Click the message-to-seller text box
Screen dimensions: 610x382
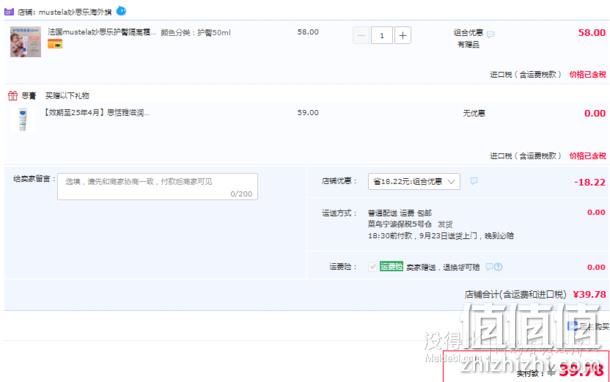point(157,187)
